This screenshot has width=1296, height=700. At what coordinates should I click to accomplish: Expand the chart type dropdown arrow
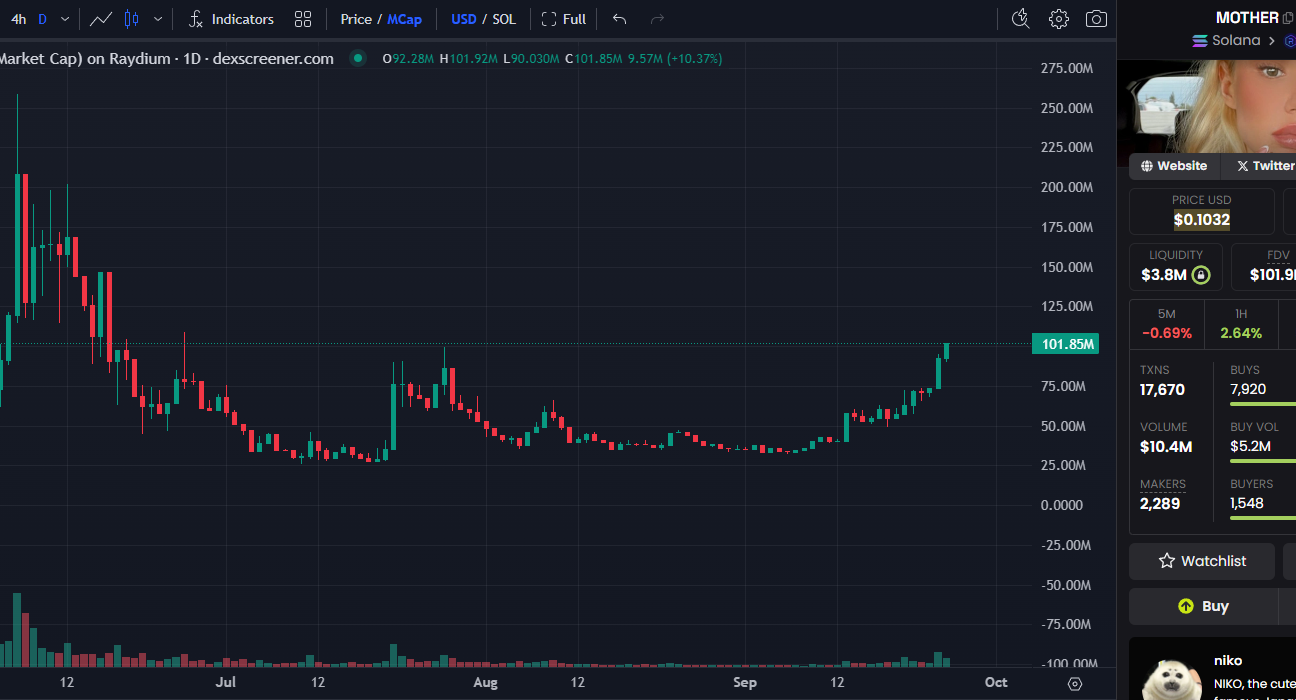tap(158, 19)
